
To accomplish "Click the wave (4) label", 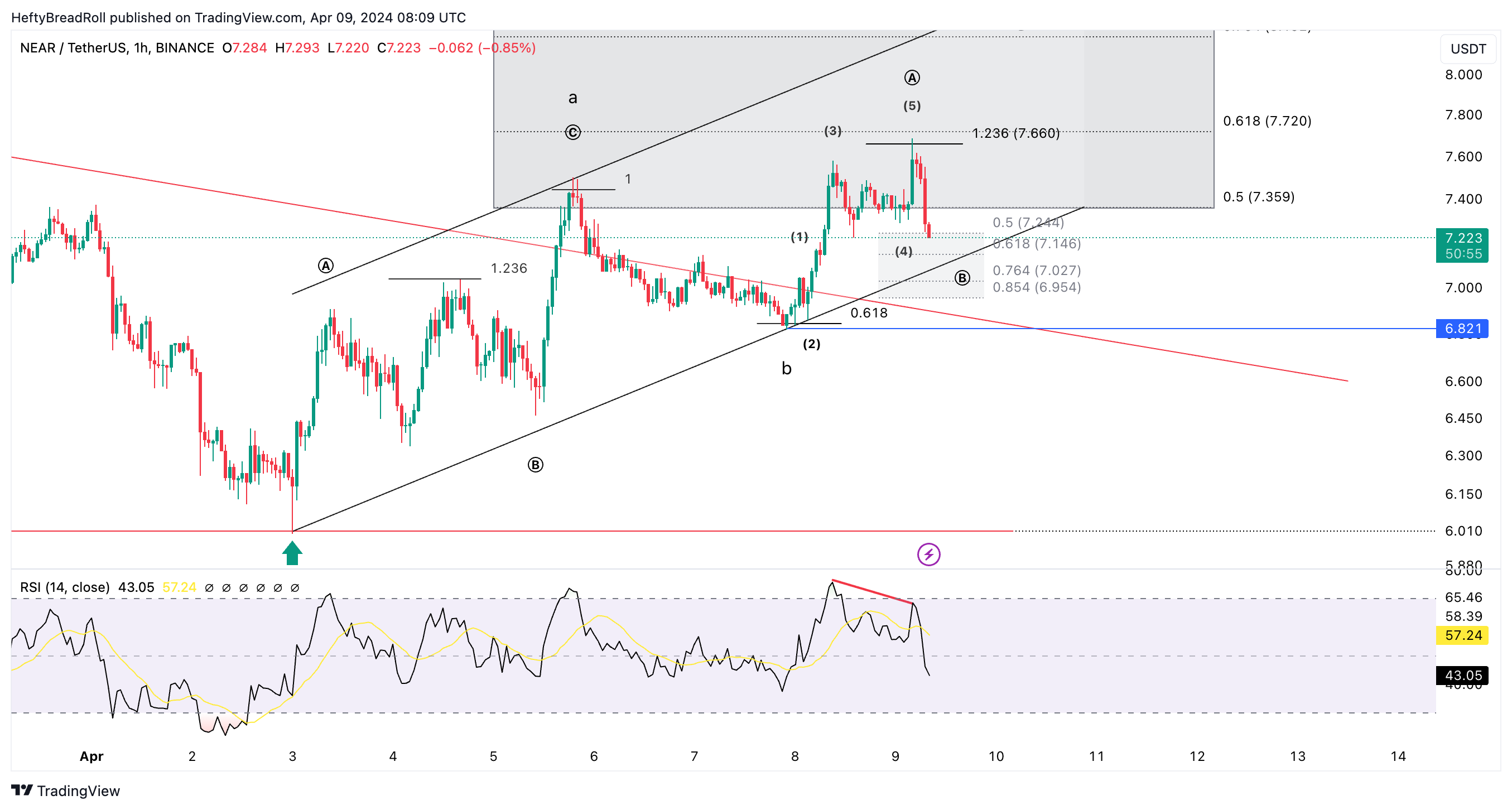I will tap(903, 252).
